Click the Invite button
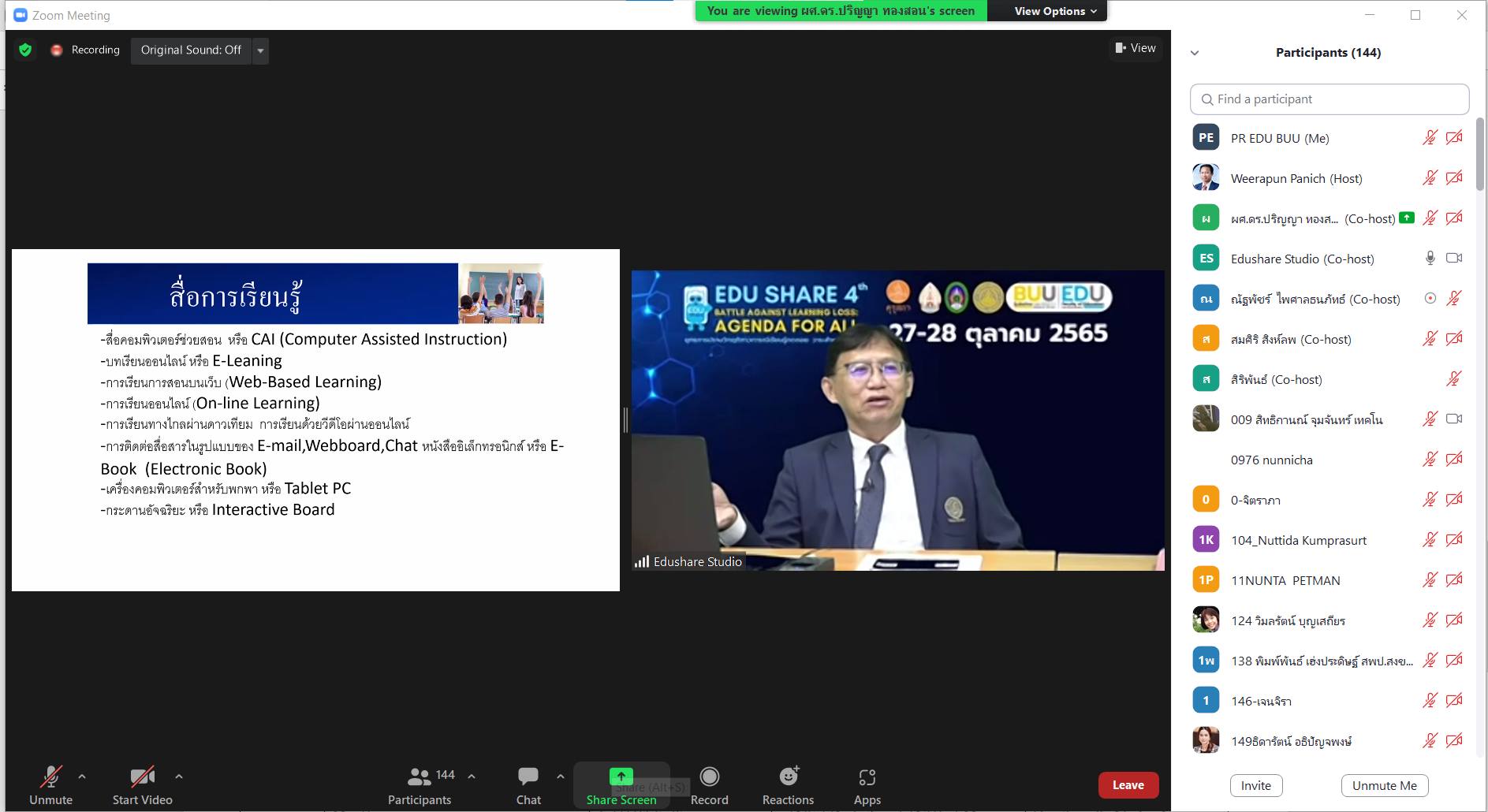This screenshot has height=812, width=1488. coord(1255,785)
